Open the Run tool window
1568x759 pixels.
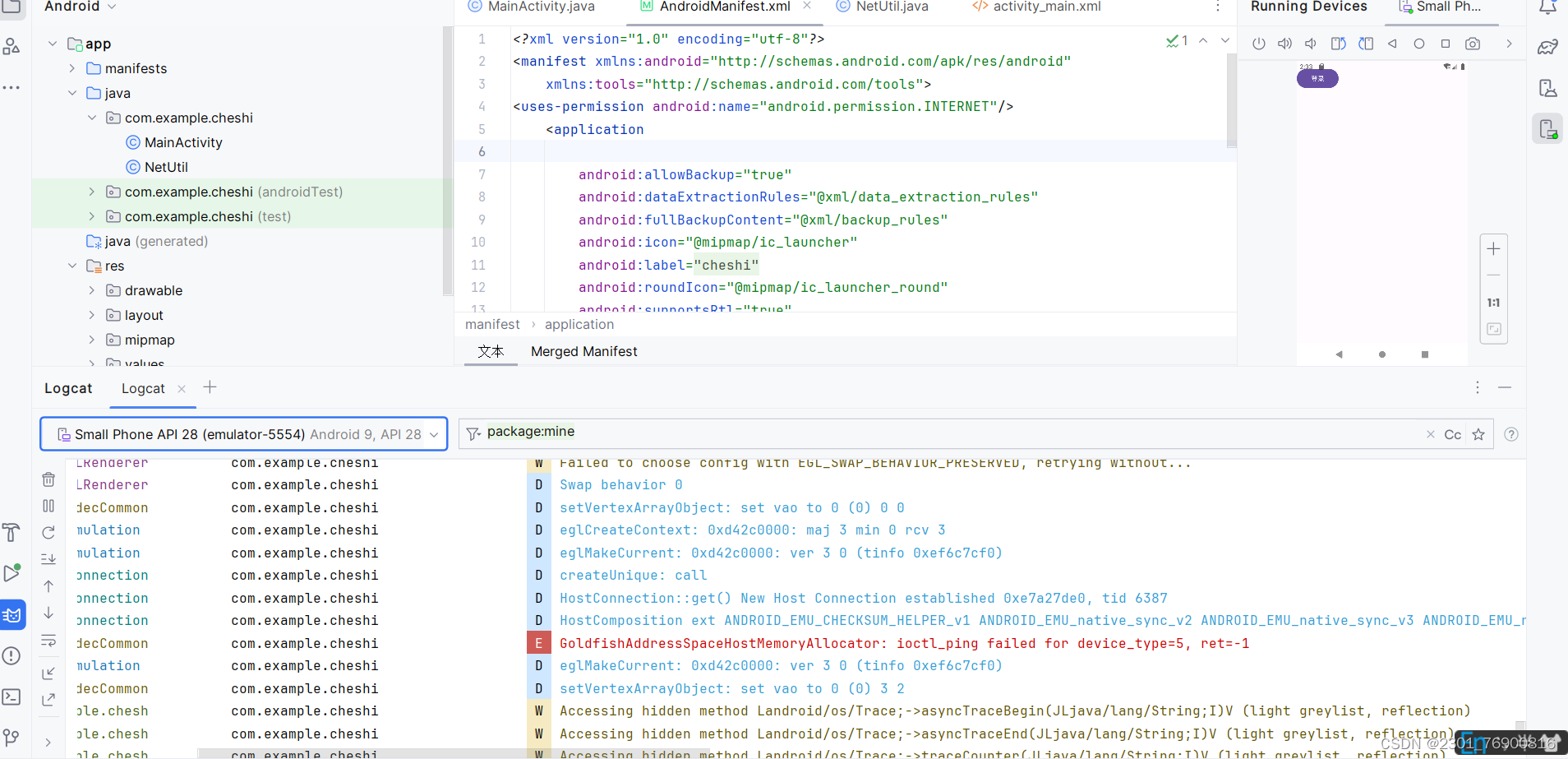[x=12, y=573]
